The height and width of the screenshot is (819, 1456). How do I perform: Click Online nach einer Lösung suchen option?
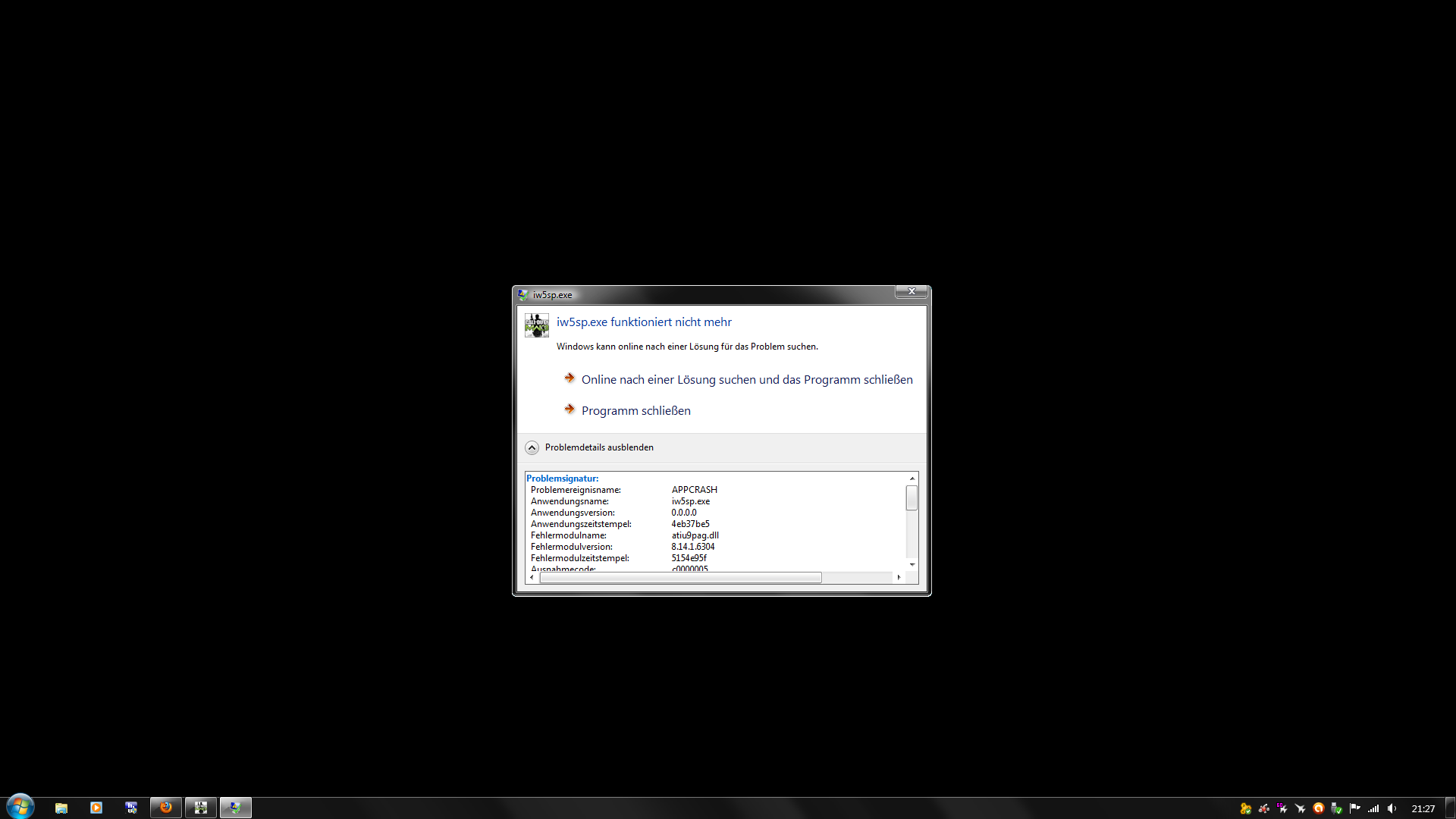(x=746, y=379)
